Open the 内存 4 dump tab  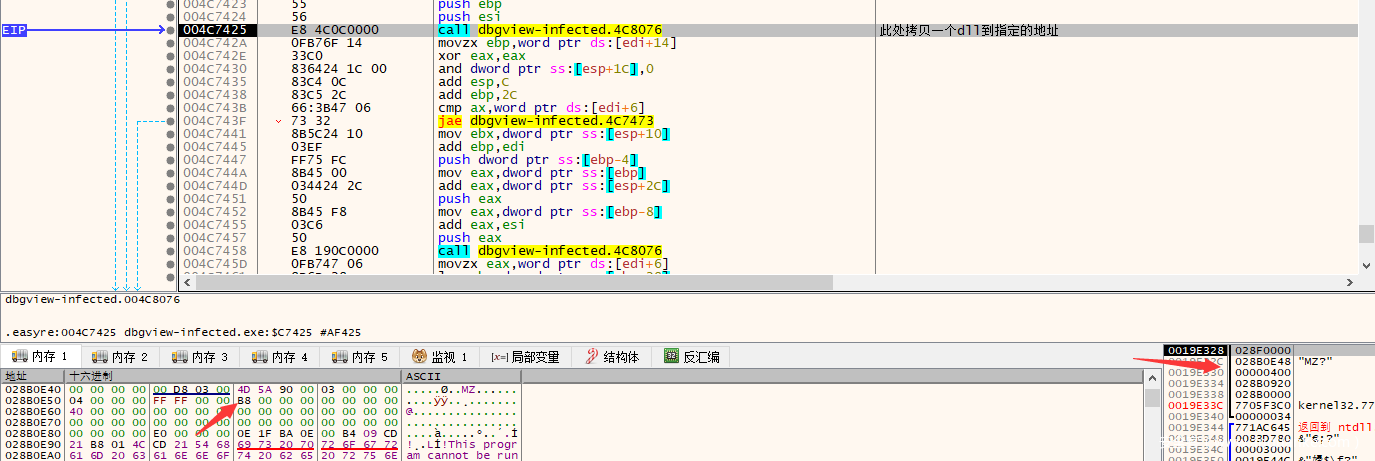pos(281,357)
